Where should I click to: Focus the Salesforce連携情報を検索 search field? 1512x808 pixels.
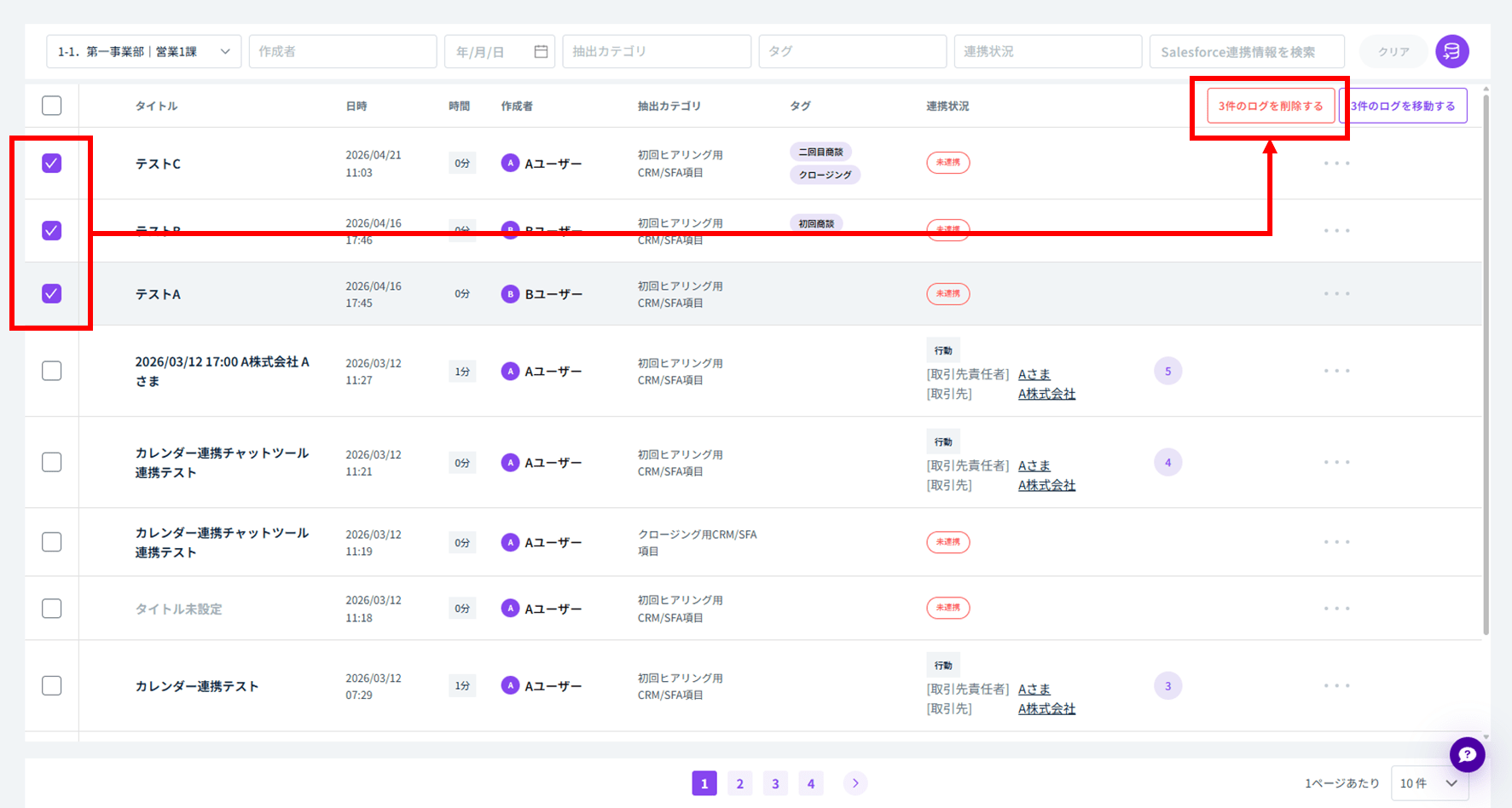pyautogui.click(x=1247, y=51)
